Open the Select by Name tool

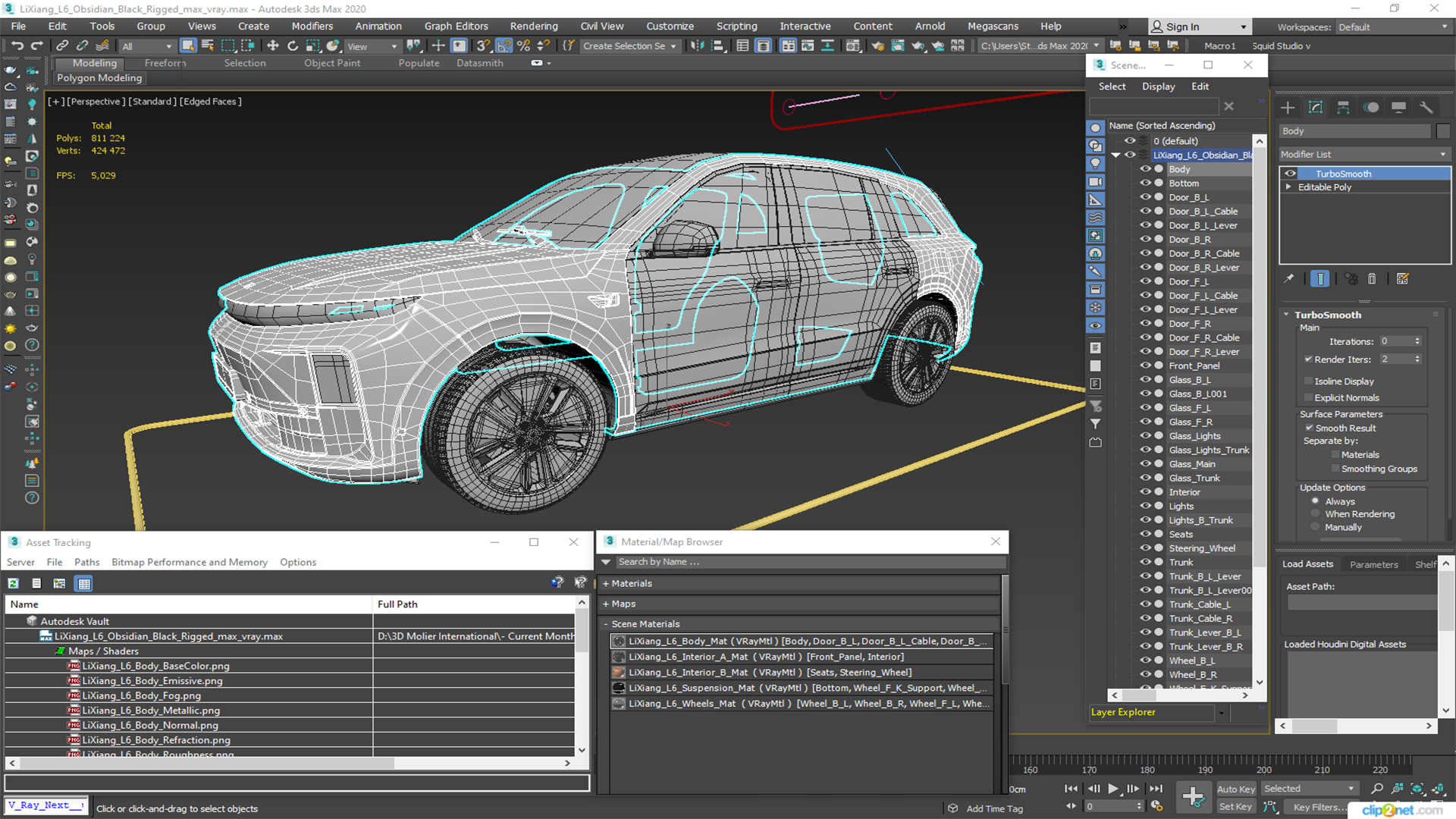[x=208, y=46]
